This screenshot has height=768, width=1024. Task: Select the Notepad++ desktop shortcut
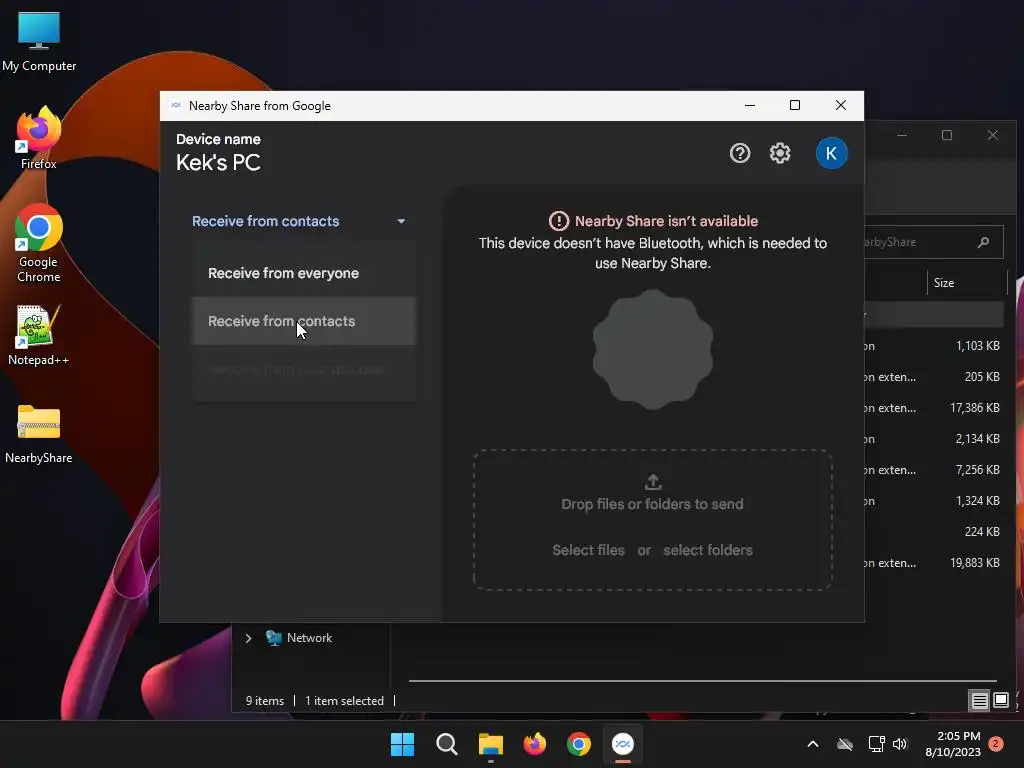click(39, 336)
